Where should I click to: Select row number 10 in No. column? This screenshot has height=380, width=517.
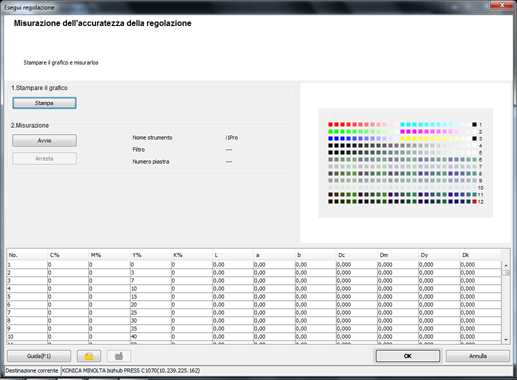27,337
